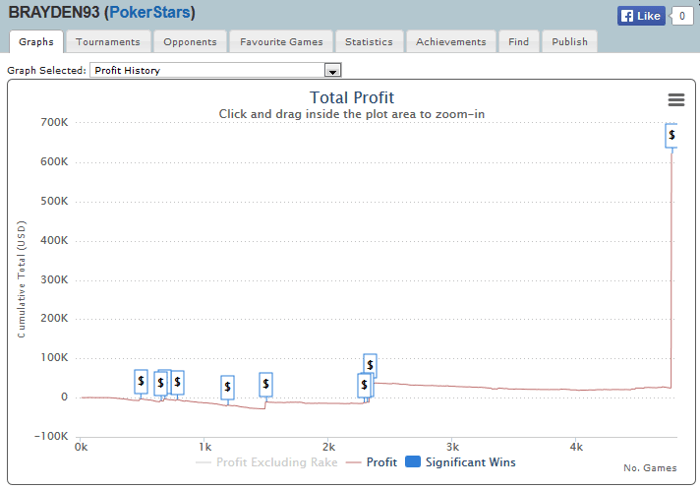The image size is (700, 489).
Task: Switch to the Graphs tab
Action: click(36, 42)
